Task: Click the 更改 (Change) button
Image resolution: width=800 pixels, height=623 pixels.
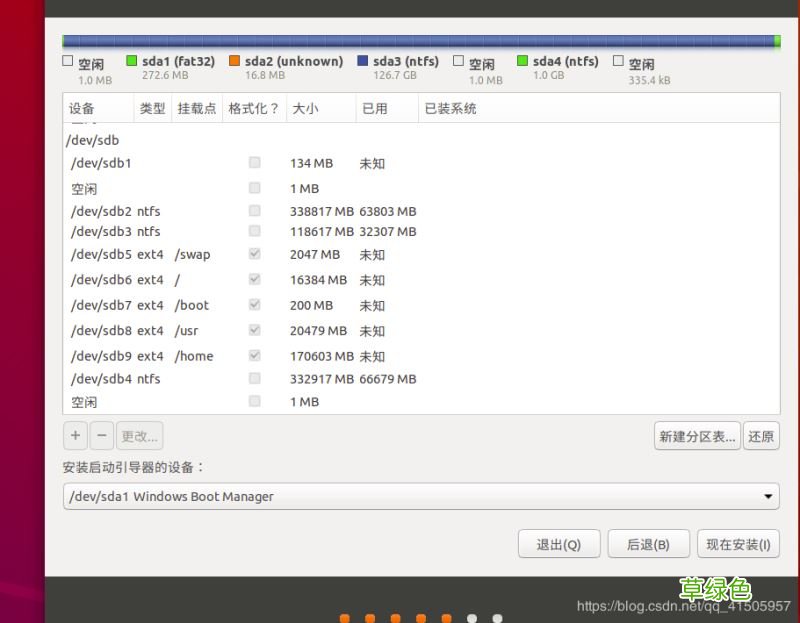Action: (x=139, y=435)
